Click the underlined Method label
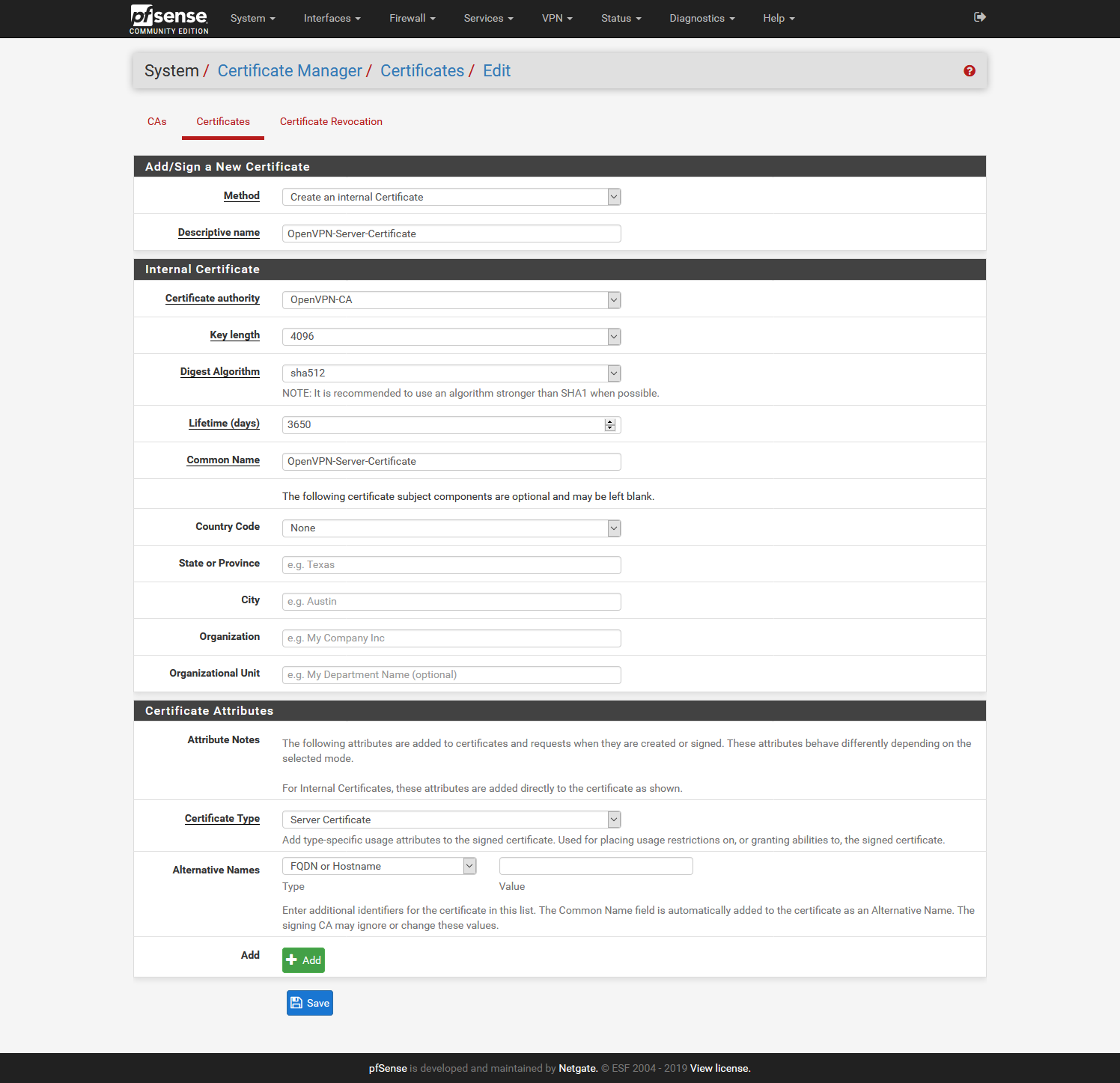This screenshot has width=1120, height=1083. click(242, 195)
